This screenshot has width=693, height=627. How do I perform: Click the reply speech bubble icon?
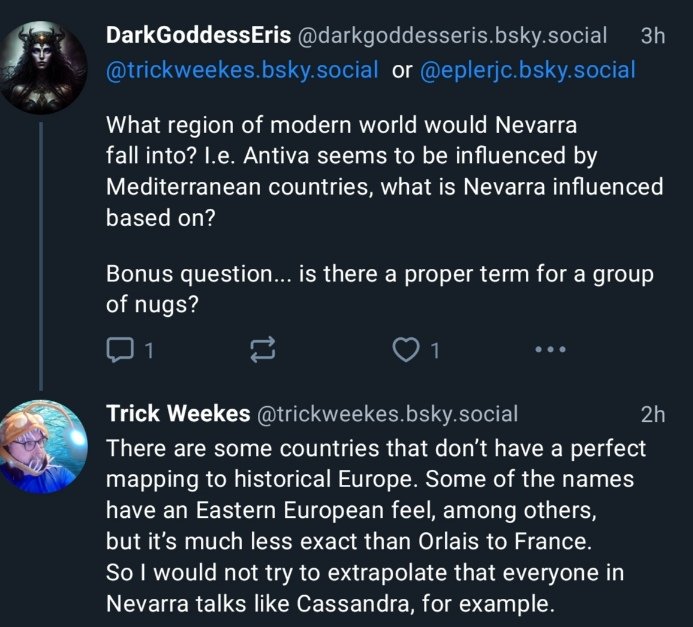coord(118,350)
